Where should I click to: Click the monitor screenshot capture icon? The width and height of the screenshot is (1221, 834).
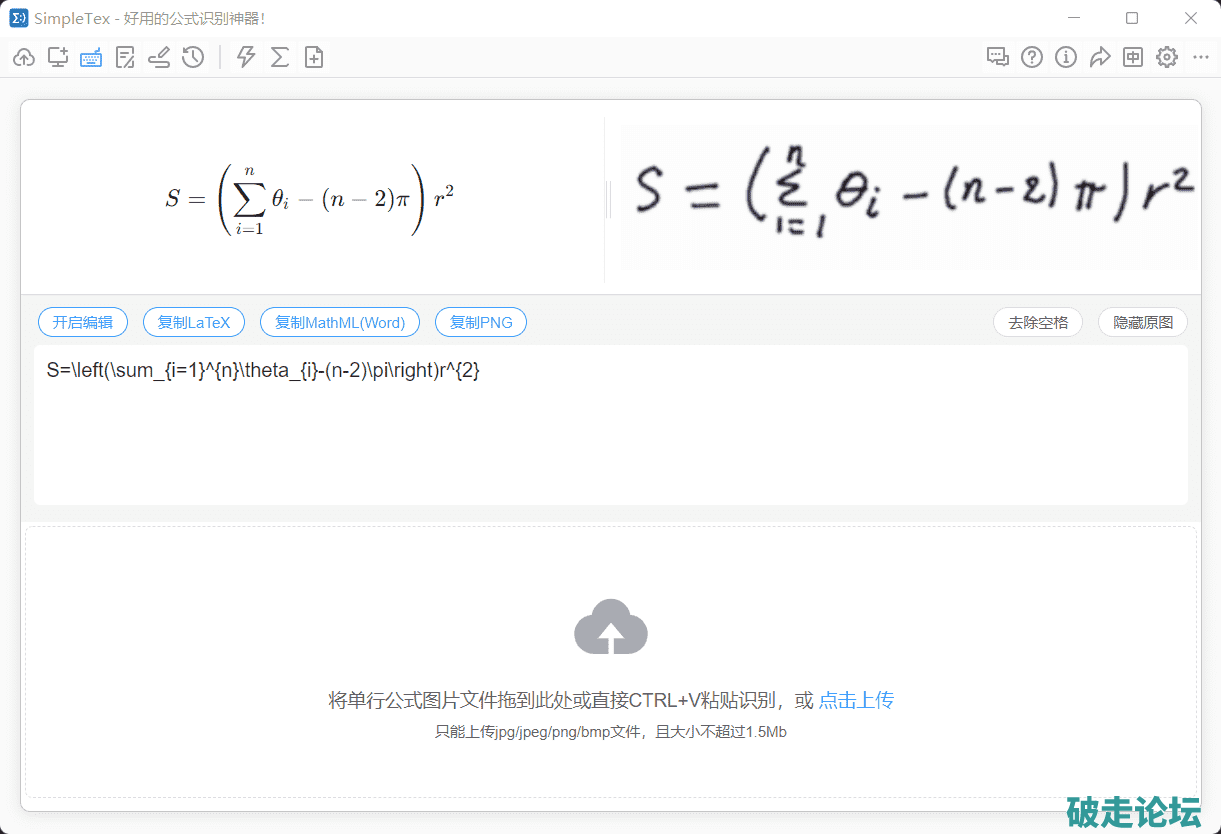coord(58,58)
